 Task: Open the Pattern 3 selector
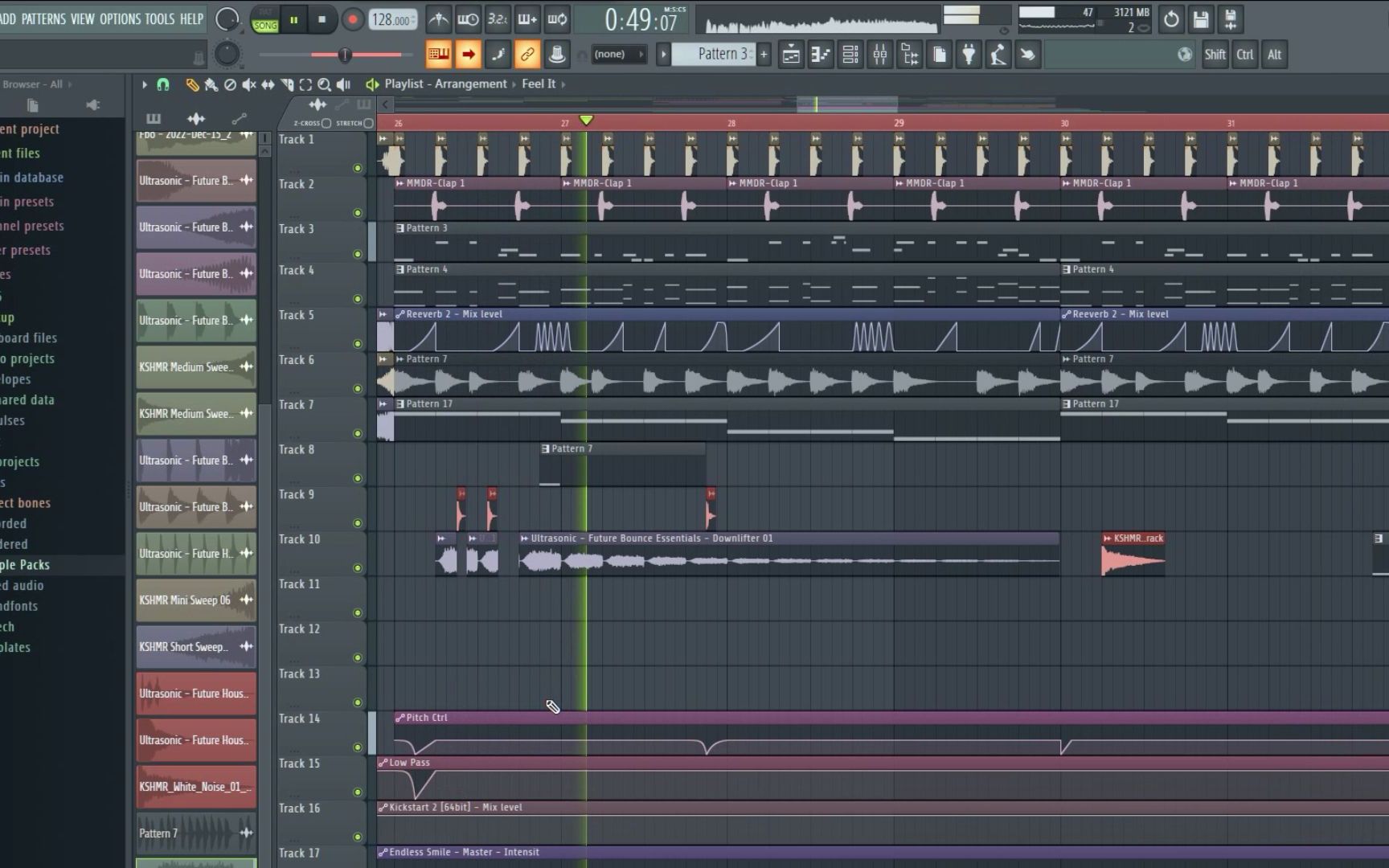714,55
